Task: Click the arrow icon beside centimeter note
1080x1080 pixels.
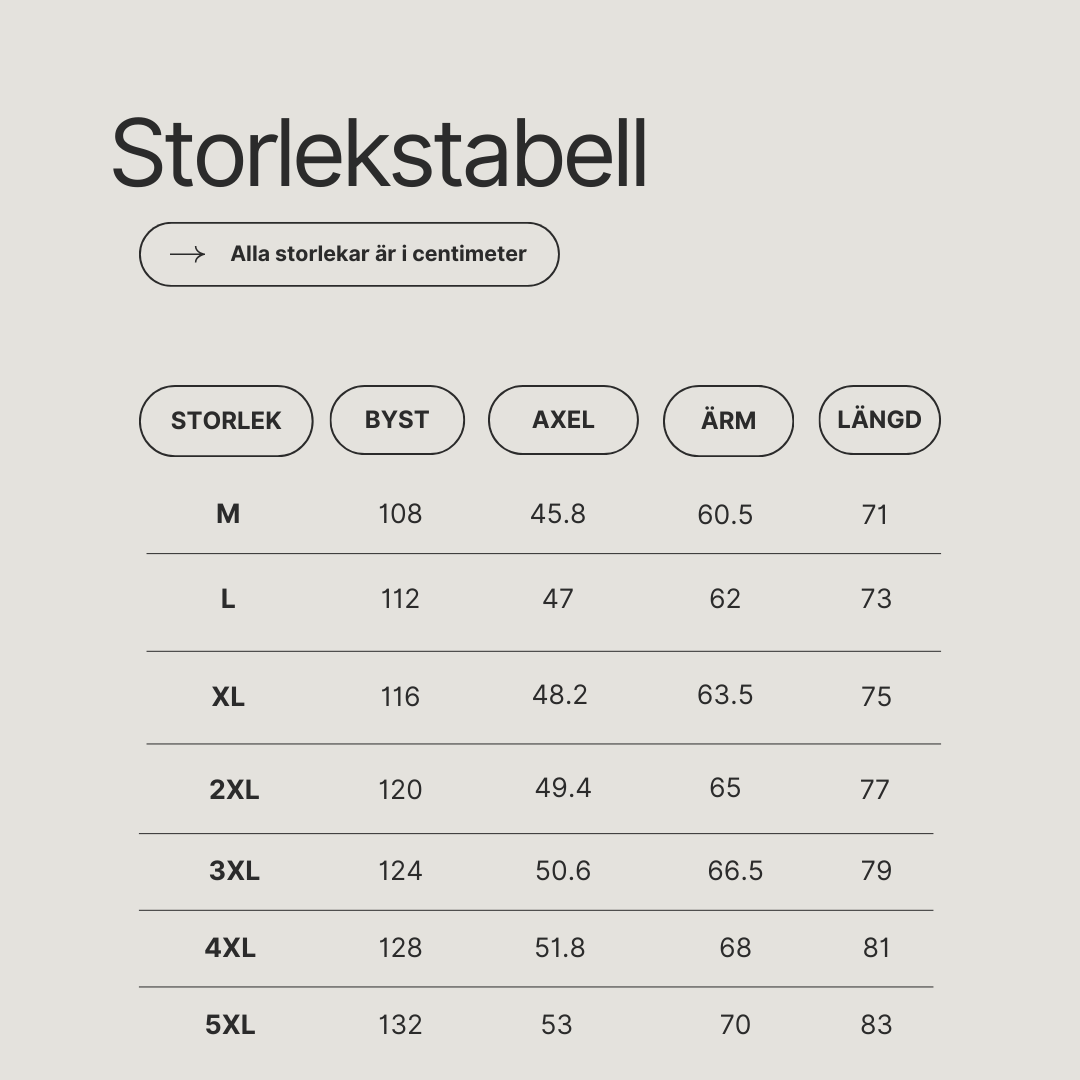Action: coord(187,254)
